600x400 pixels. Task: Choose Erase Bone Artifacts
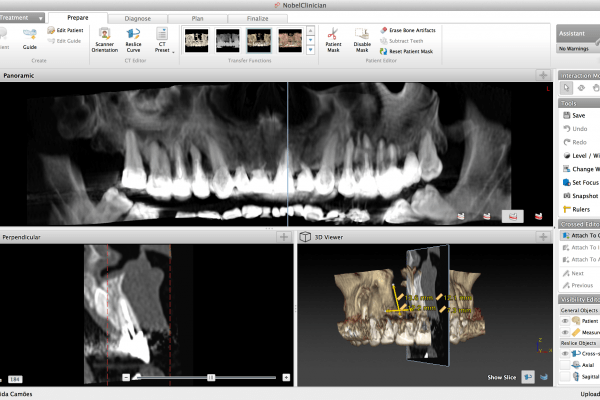click(x=410, y=30)
